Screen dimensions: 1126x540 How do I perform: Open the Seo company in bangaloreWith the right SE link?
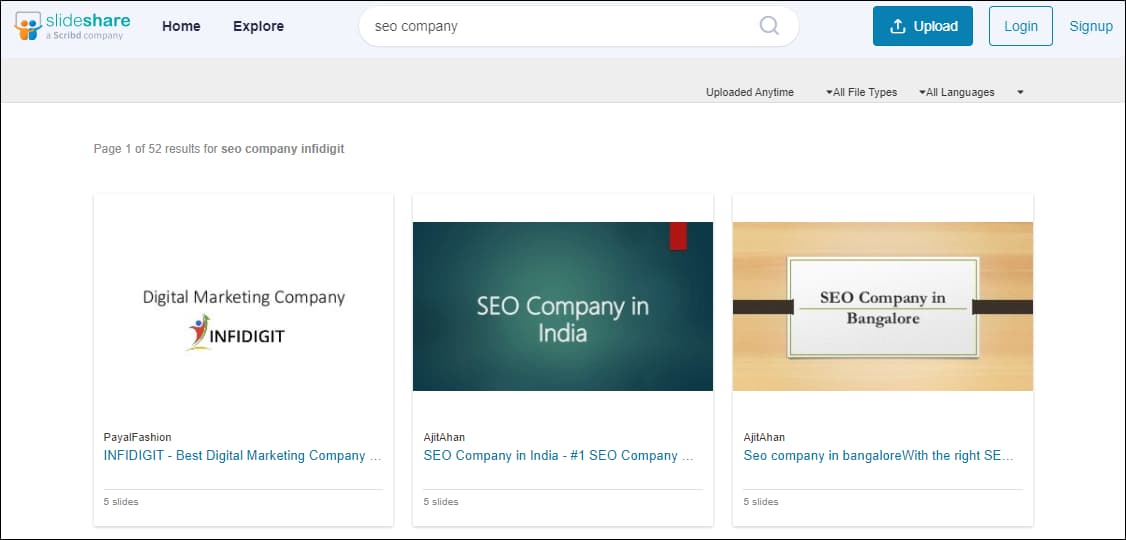878,455
